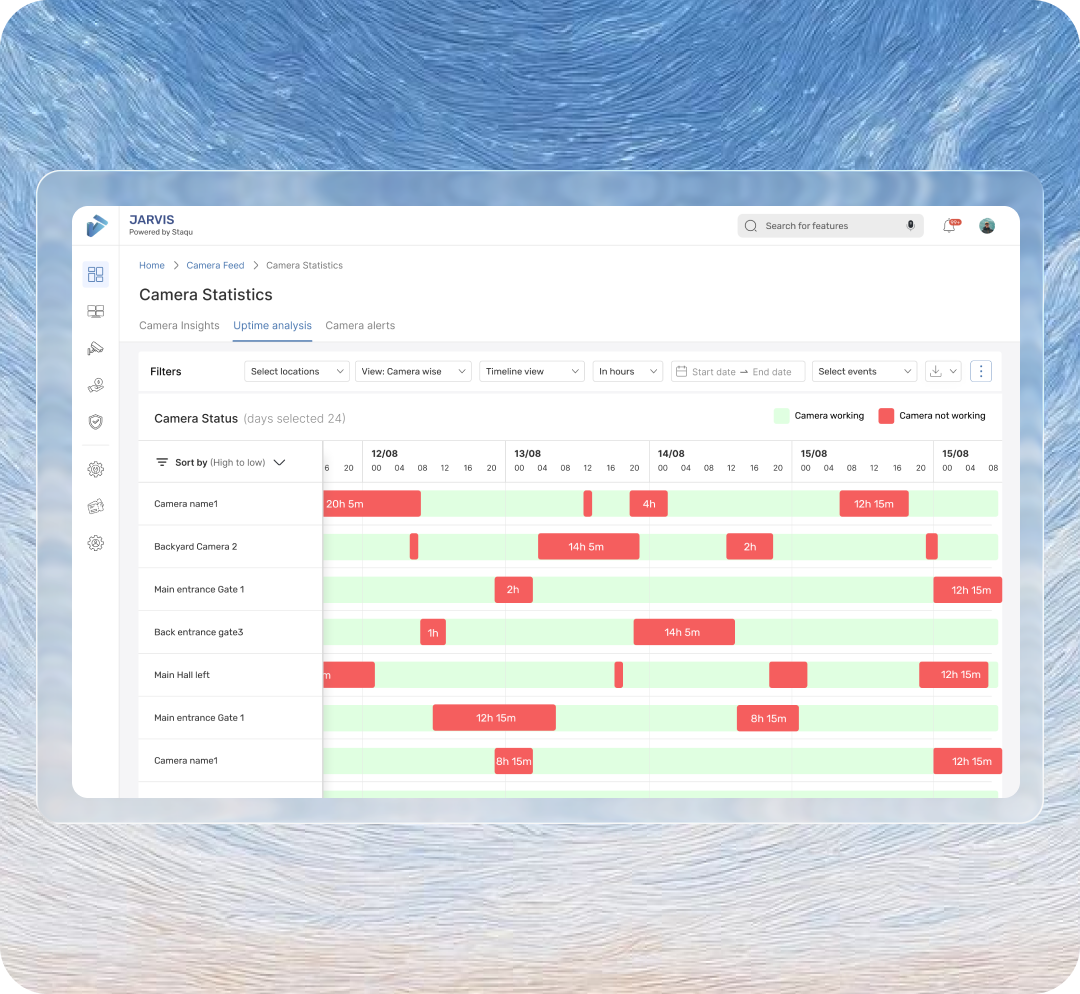The width and height of the screenshot is (1080, 994).
Task: Open the View: Camera wise dropdown
Action: click(413, 371)
